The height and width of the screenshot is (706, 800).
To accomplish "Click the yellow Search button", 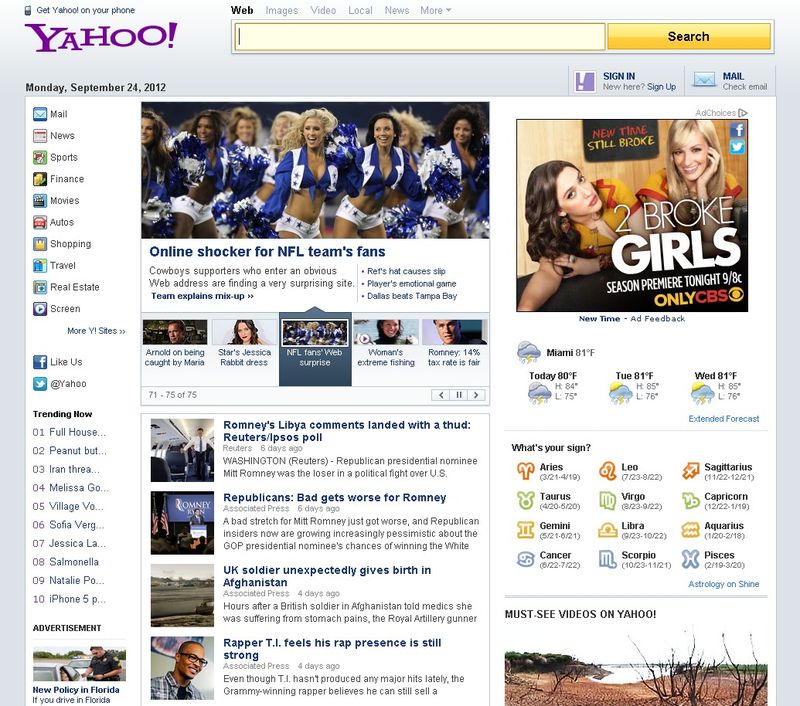I will 689,37.
